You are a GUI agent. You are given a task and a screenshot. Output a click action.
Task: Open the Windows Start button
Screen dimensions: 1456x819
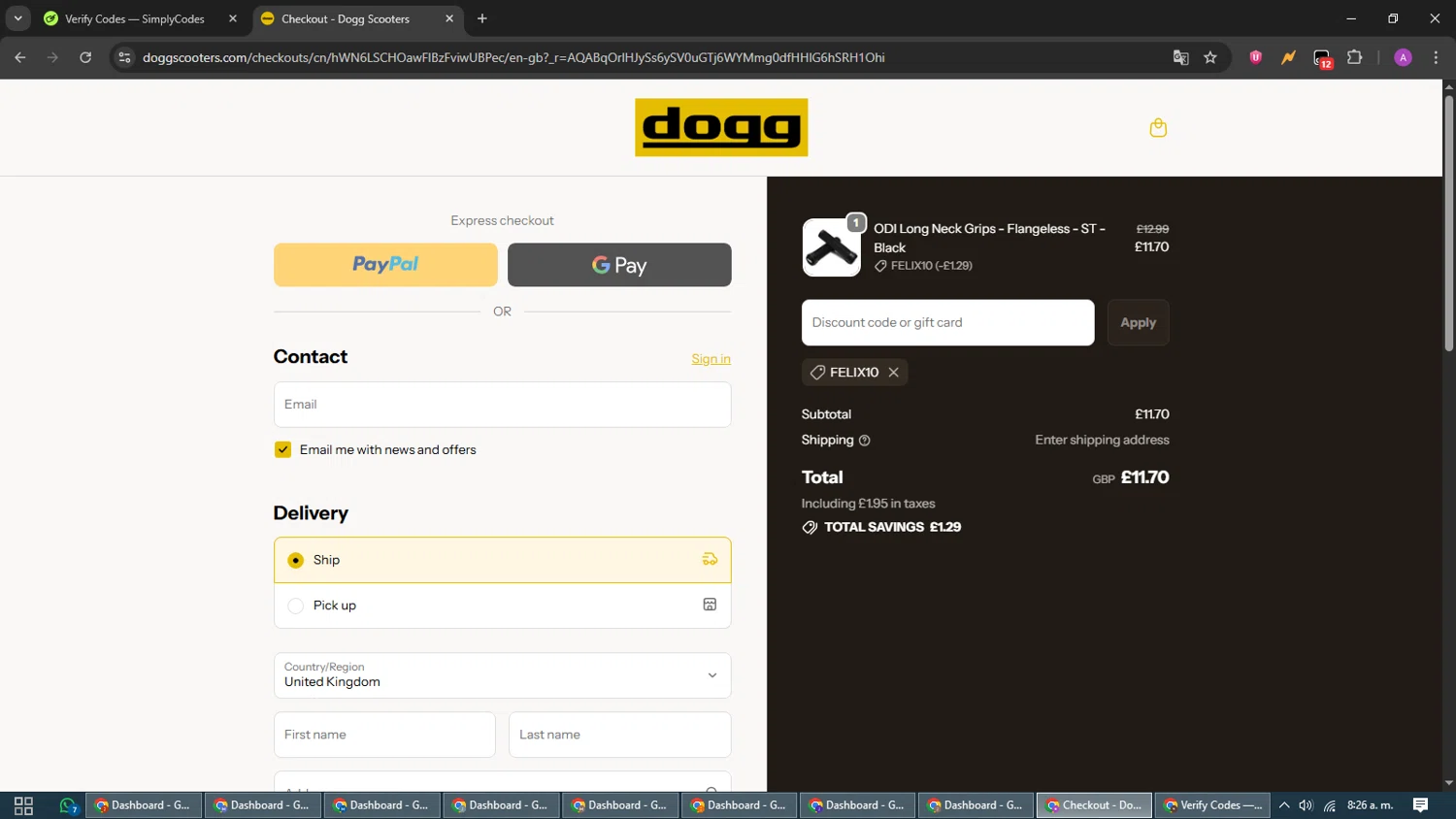[23, 805]
